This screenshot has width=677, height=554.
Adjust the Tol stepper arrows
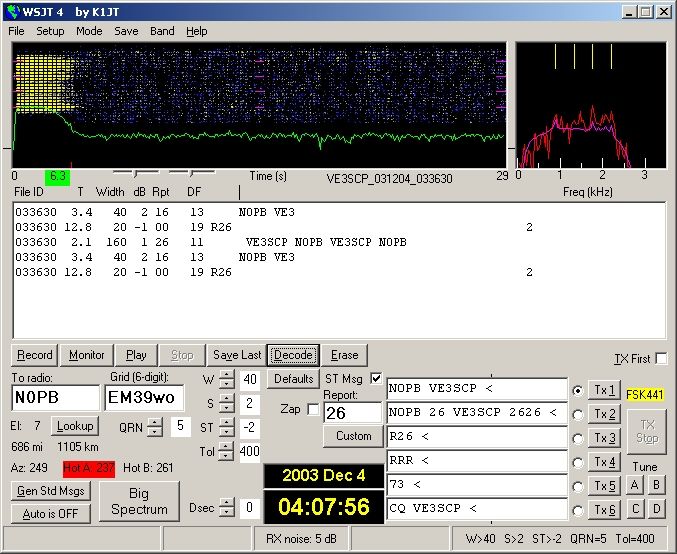pos(227,451)
